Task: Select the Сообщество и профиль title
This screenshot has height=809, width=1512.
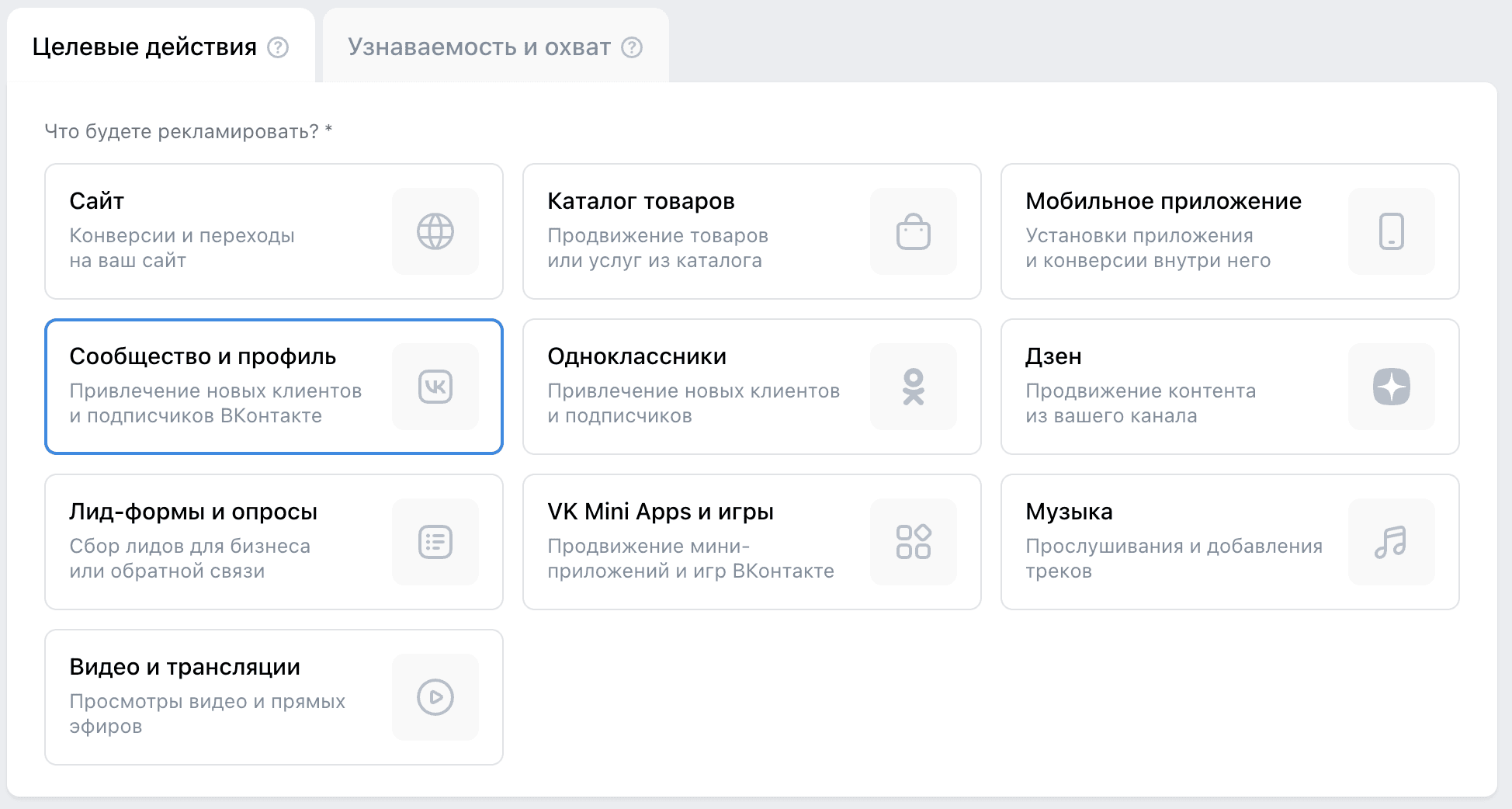Action: click(x=203, y=356)
